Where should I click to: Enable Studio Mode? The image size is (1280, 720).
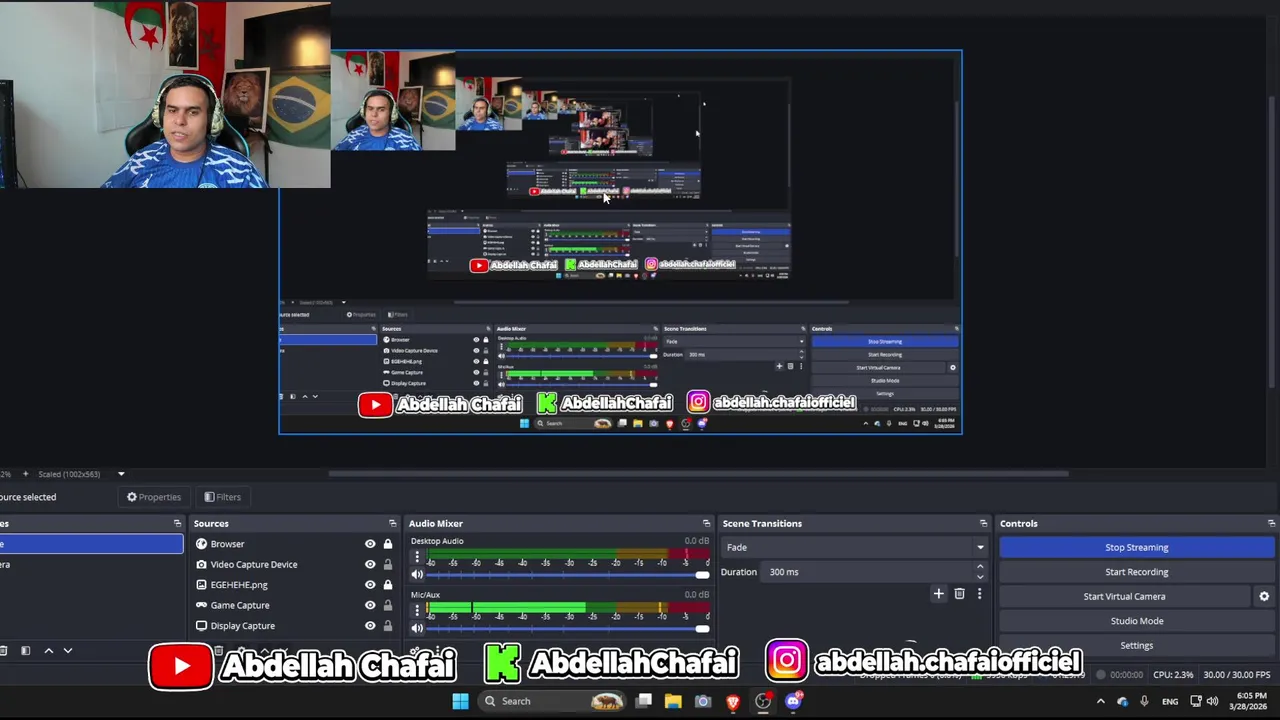click(x=1137, y=621)
